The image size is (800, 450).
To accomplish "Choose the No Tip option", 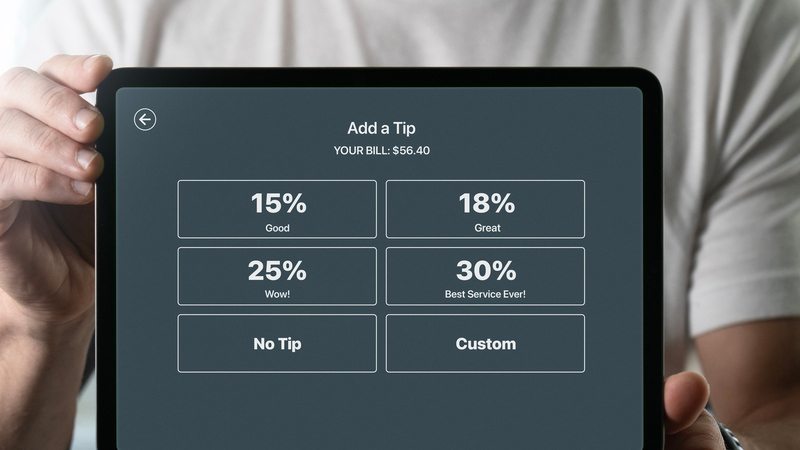I will click(x=277, y=343).
